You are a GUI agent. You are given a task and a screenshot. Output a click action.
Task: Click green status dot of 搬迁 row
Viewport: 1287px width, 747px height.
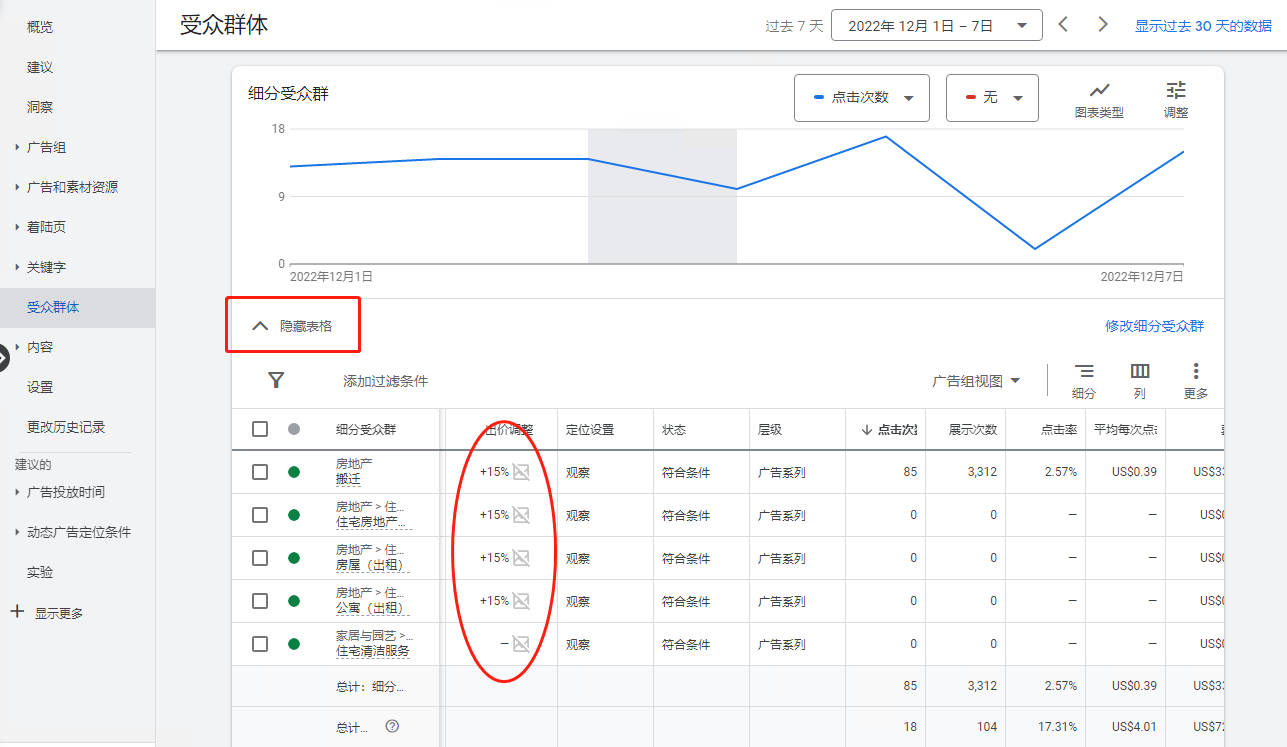294,472
